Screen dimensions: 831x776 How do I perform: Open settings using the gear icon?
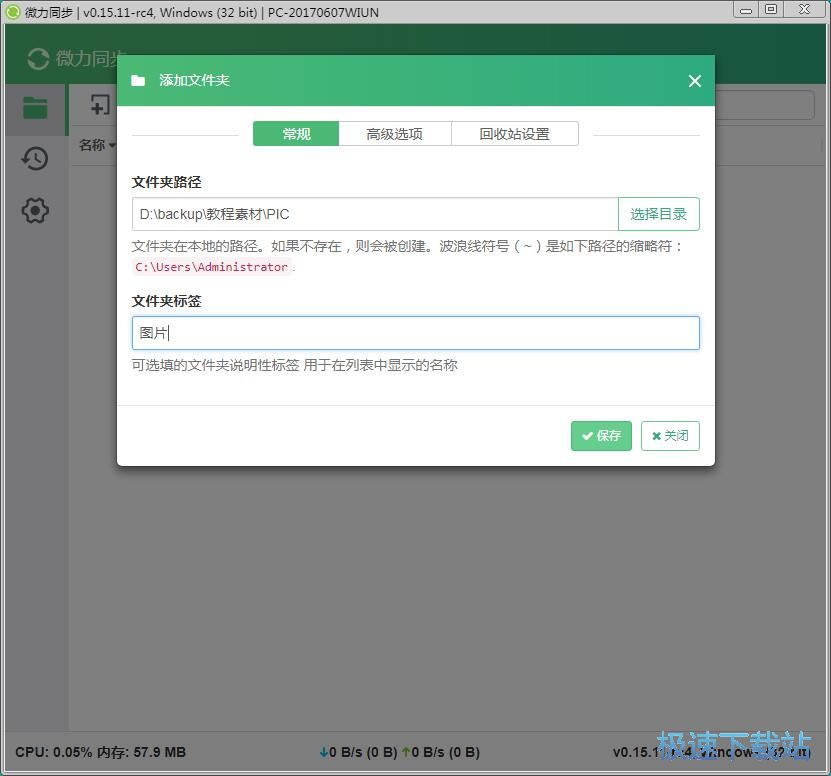pyautogui.click(x=34, y=210)
